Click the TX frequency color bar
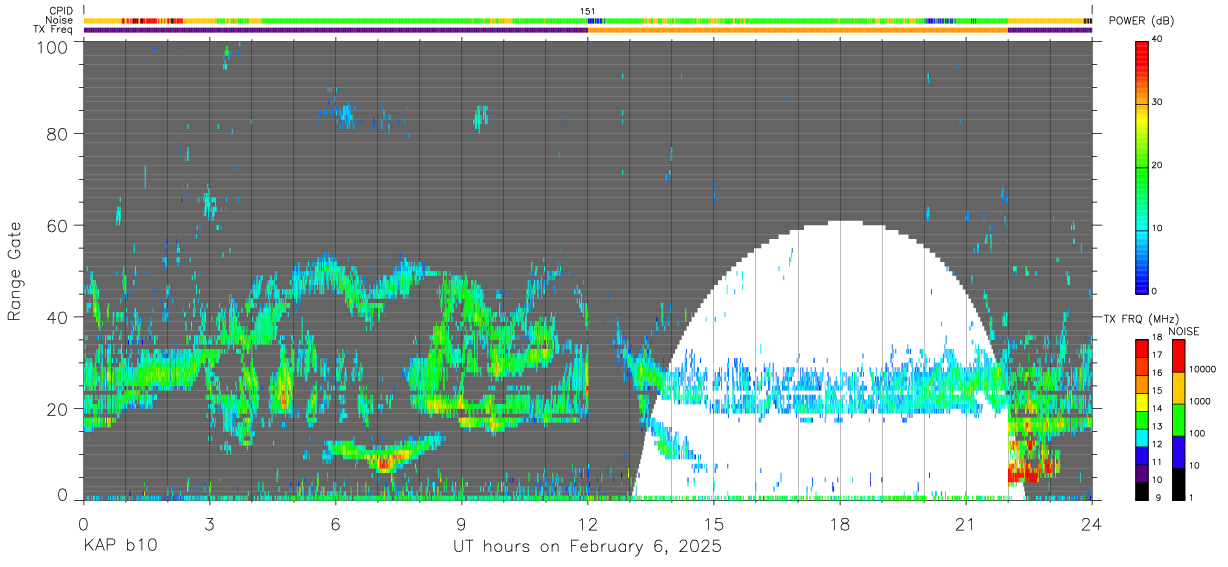Viewport: 1228px width, 567px height. [x=1142, y=419]
